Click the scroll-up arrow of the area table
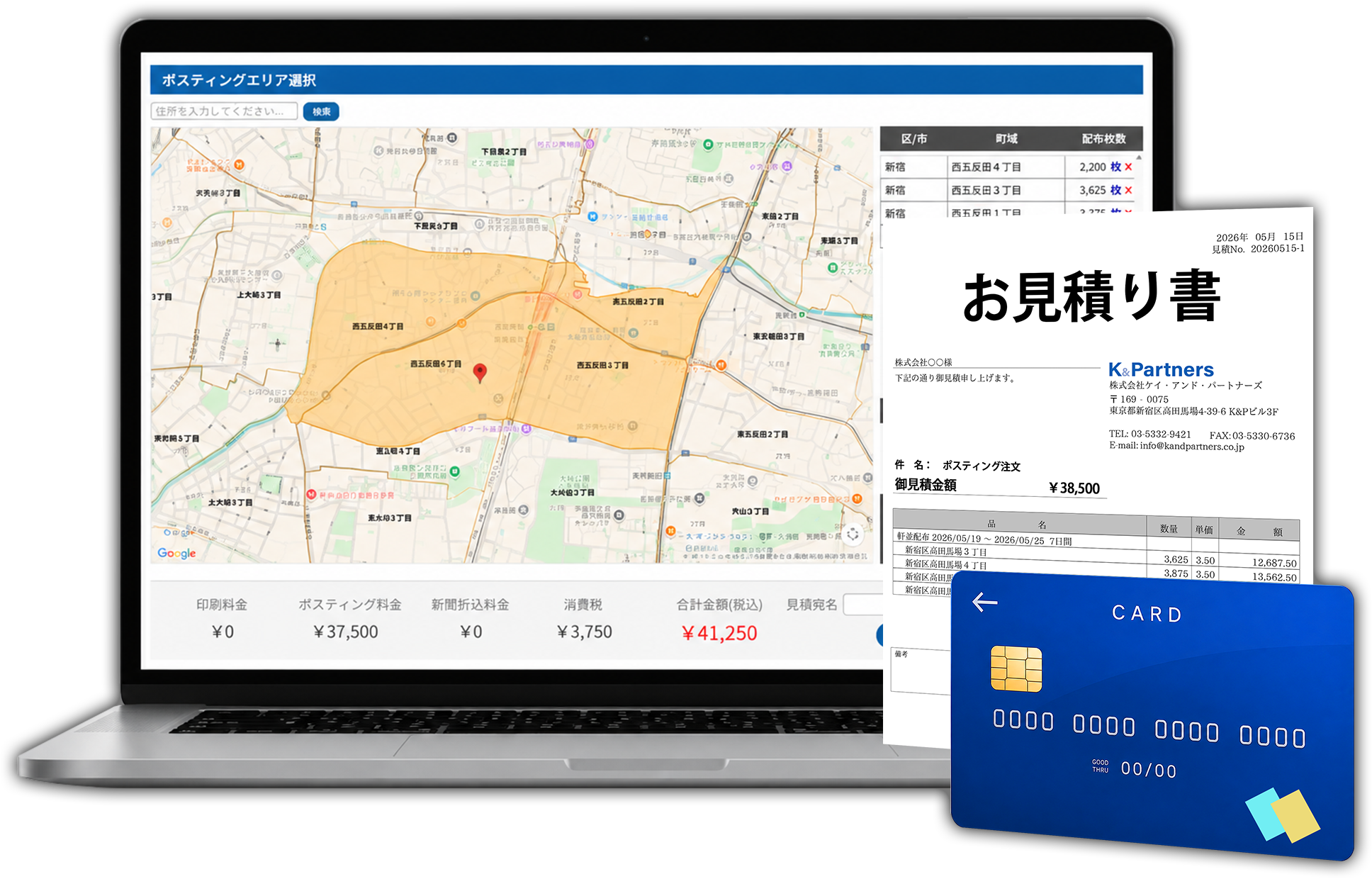The image size is (1372, 879). [x=1139, y=157]
